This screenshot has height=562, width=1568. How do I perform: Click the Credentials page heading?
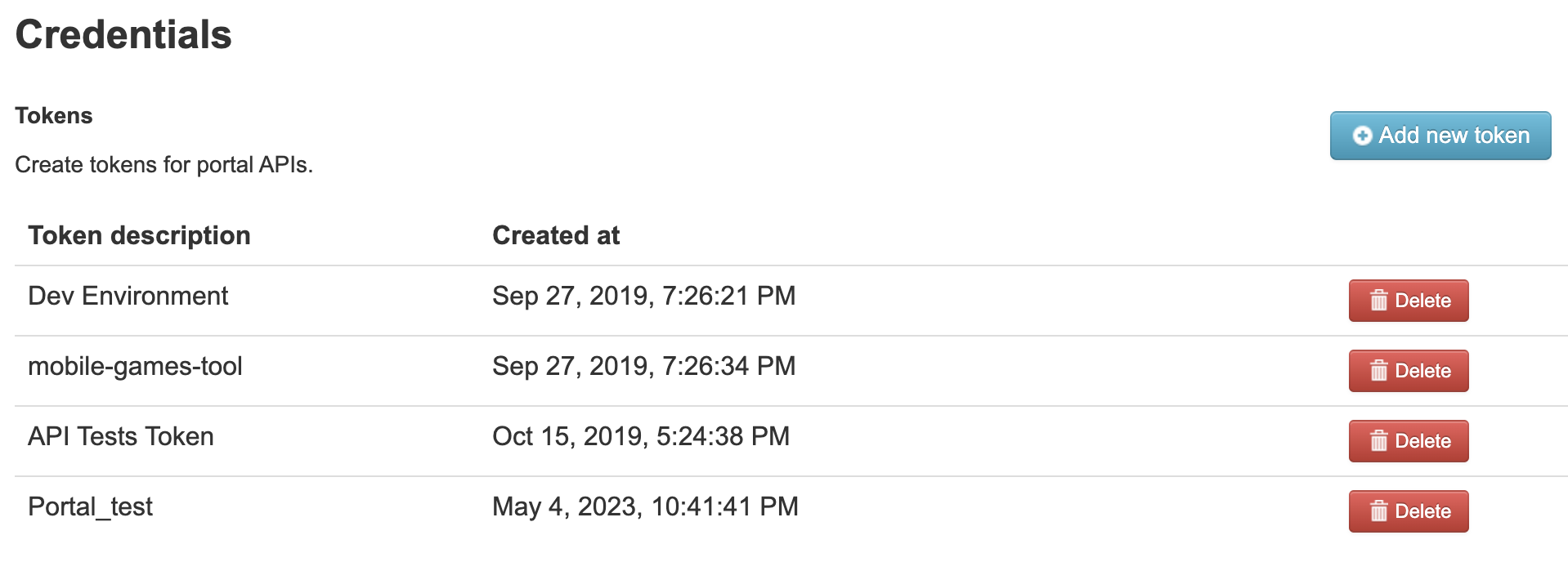(x=123, y=35)
